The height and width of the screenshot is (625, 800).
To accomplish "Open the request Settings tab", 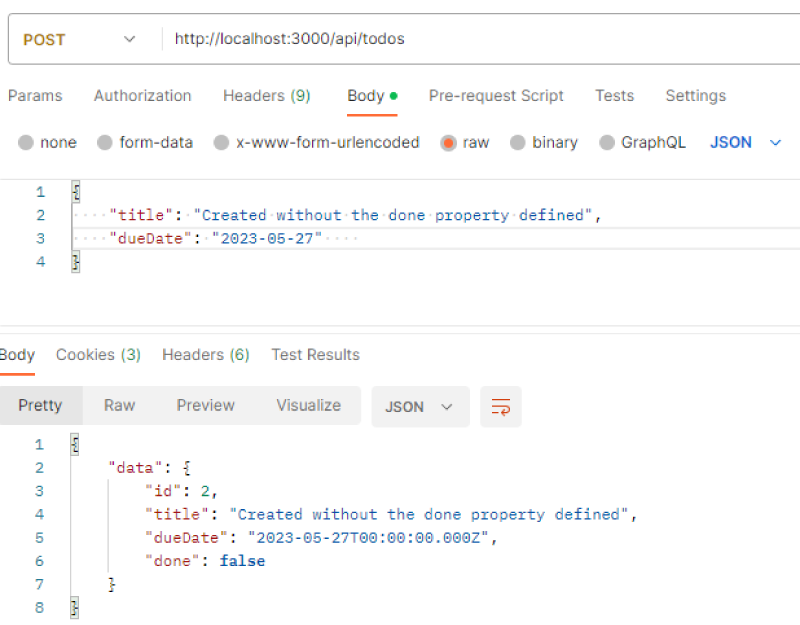I will point(695,96).
